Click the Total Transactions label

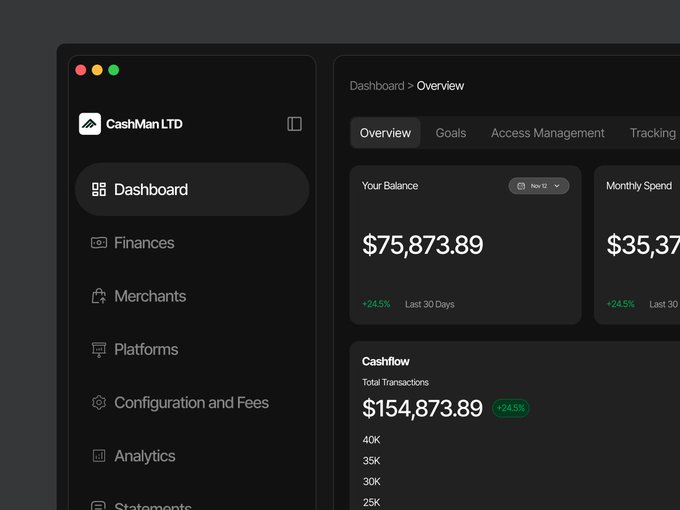395,382
